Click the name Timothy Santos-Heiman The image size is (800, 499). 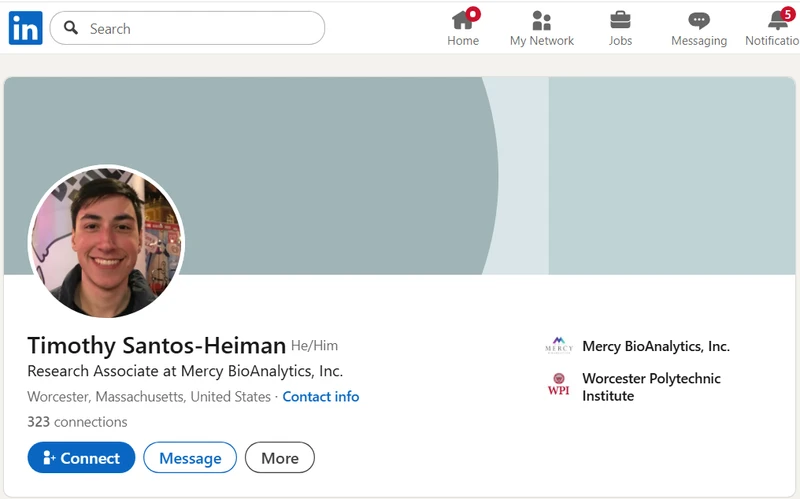[157, 345]
